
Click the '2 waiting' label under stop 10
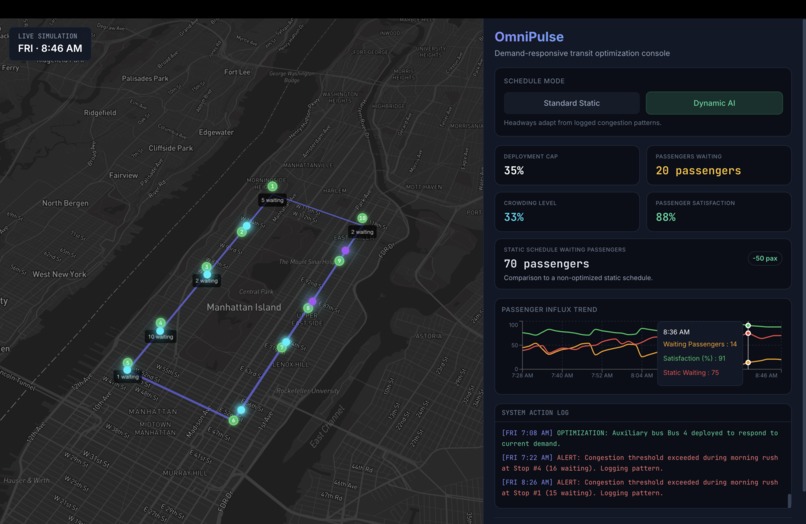(x=362, y=232)
